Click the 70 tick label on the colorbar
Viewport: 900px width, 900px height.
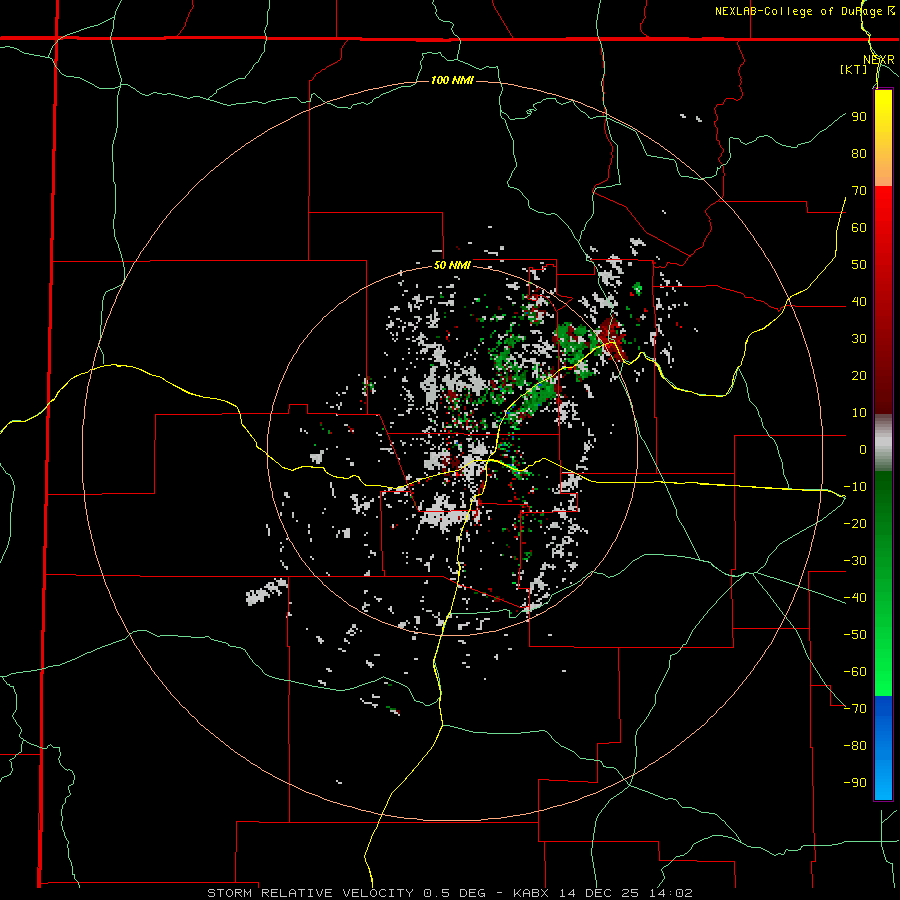[859, 191]
